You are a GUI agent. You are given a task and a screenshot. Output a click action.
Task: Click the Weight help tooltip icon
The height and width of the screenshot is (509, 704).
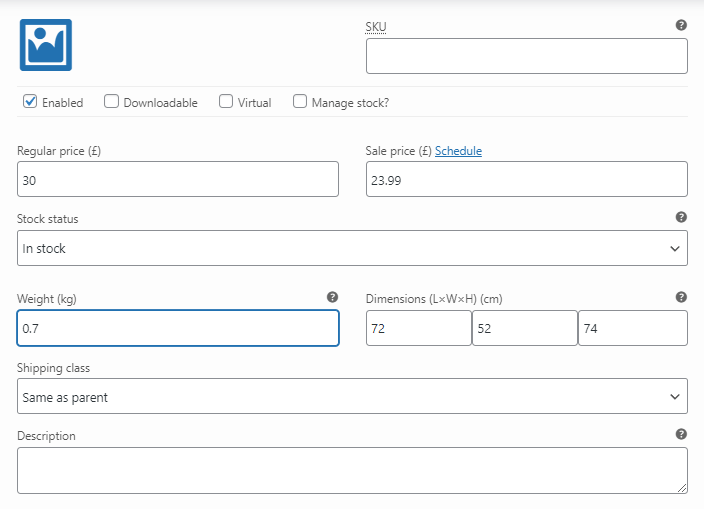(x=332, y=297)
